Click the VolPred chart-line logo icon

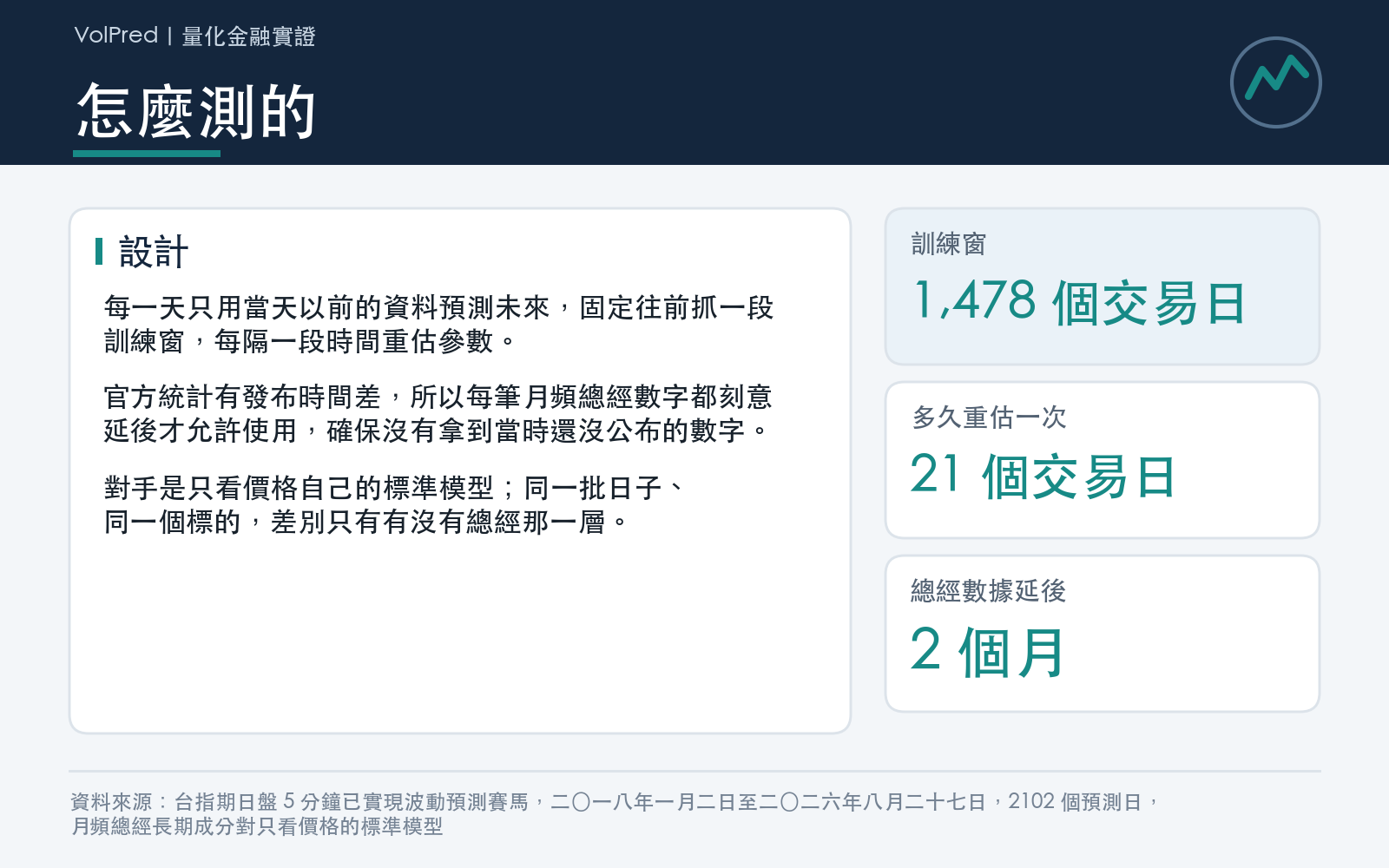[1275, 82]
